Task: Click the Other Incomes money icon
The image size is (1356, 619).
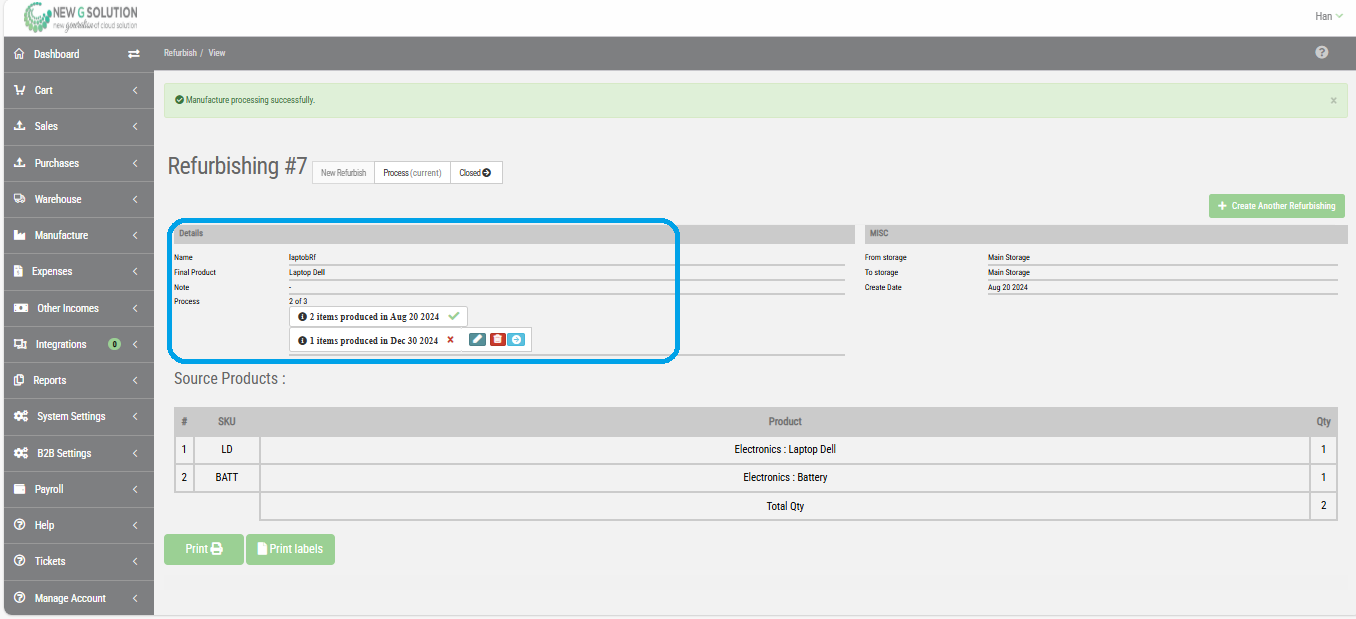Action: click(20, 308)
